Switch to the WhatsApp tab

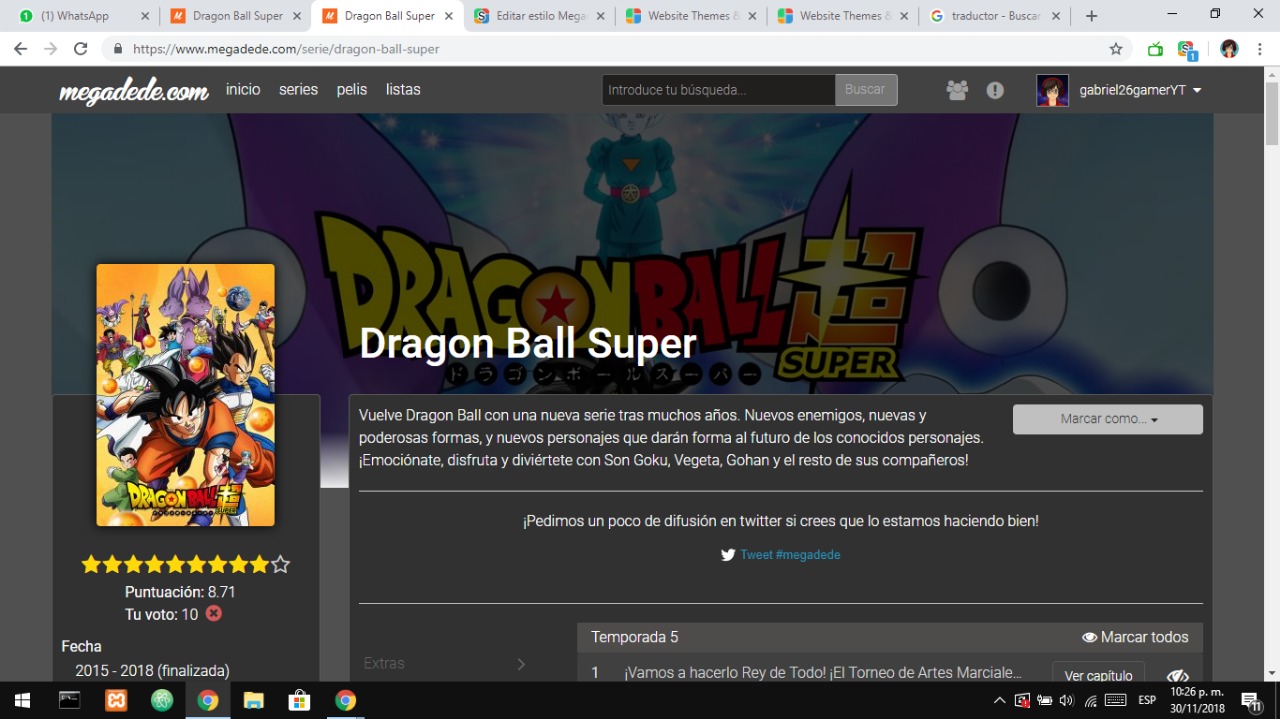(82, 16)
